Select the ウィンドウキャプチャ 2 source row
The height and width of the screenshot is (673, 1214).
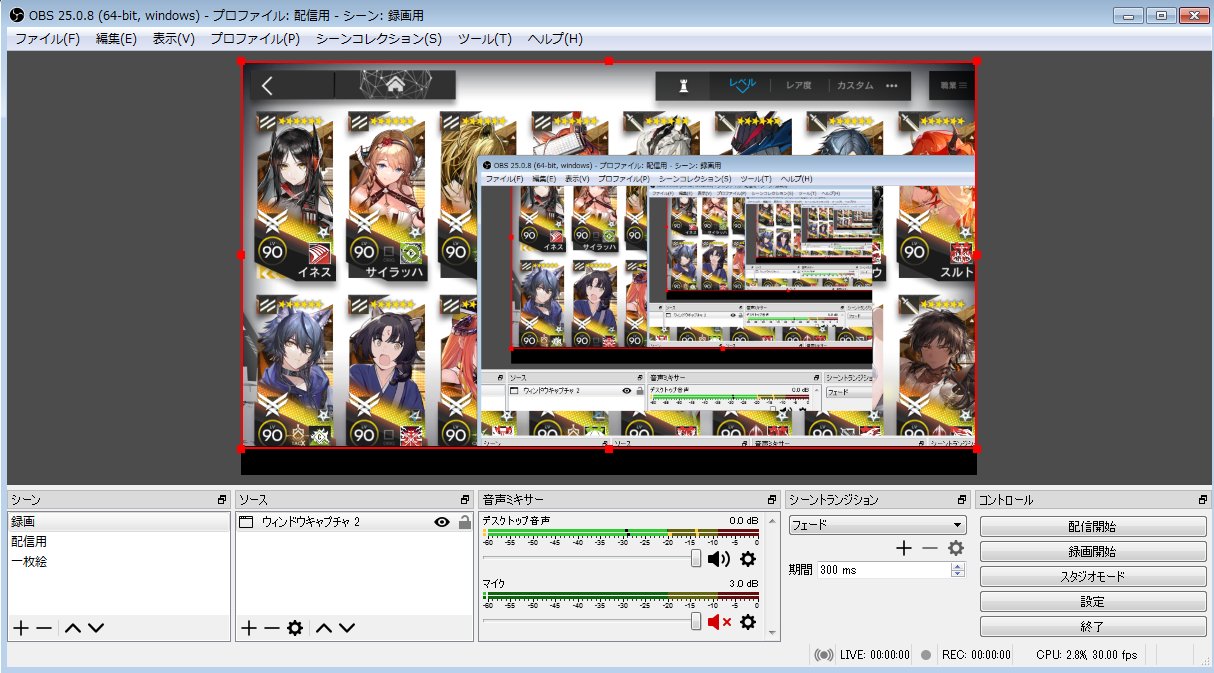(x=354, y=522)
